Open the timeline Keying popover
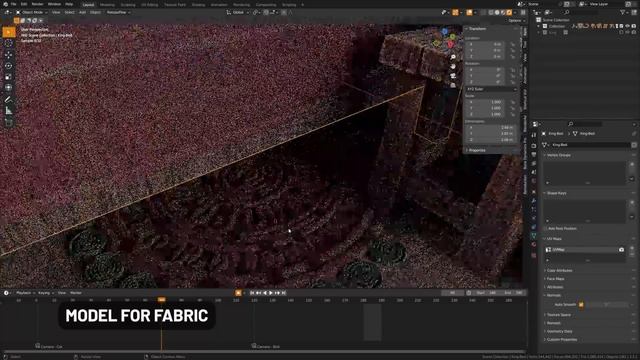 point(44,293)
